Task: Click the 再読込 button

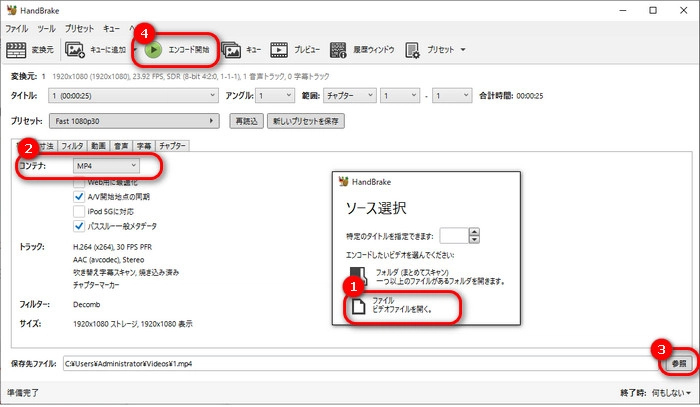Action: [x=246, y=121]
